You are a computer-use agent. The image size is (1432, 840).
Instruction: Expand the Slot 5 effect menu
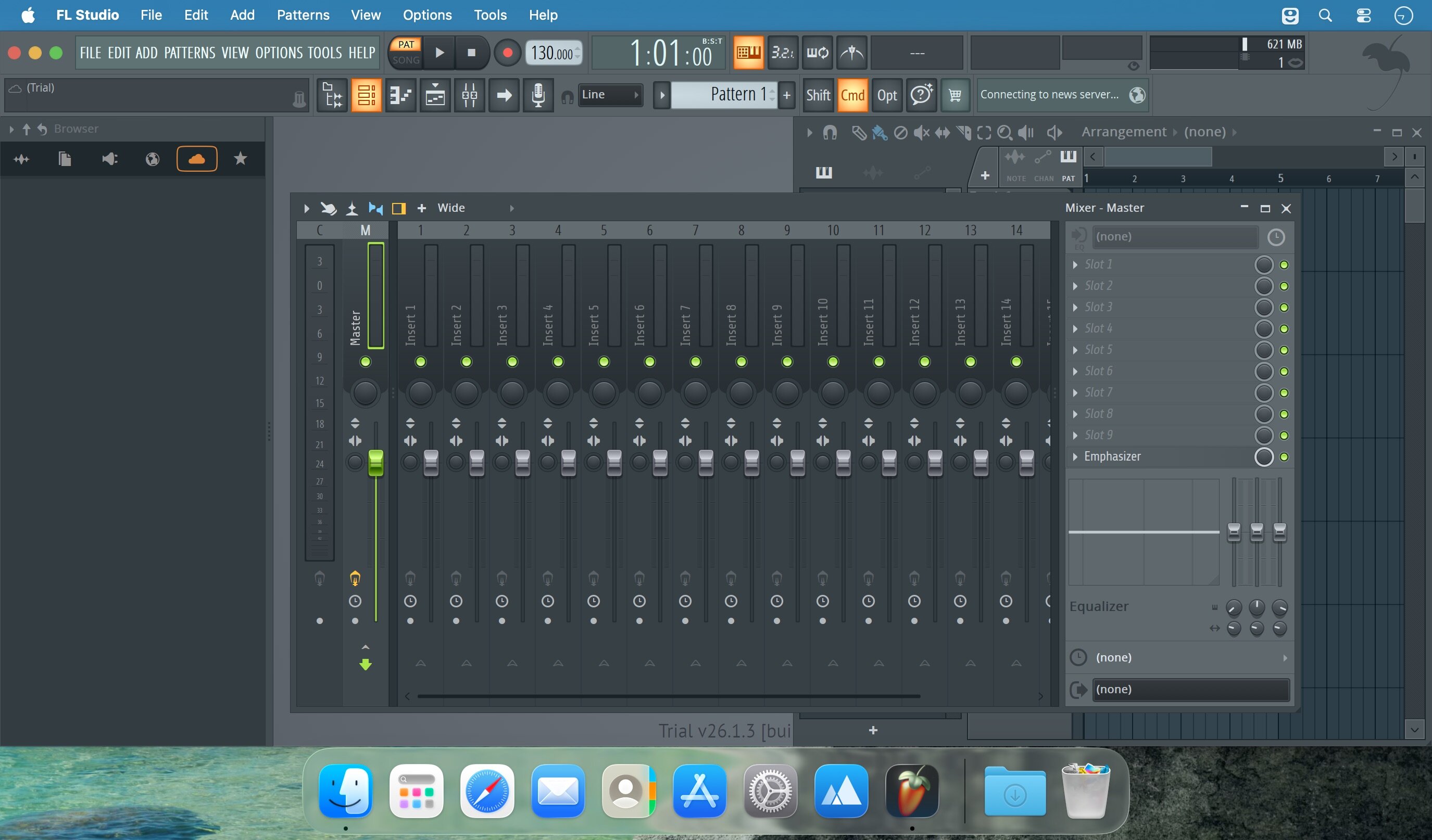1075,350
